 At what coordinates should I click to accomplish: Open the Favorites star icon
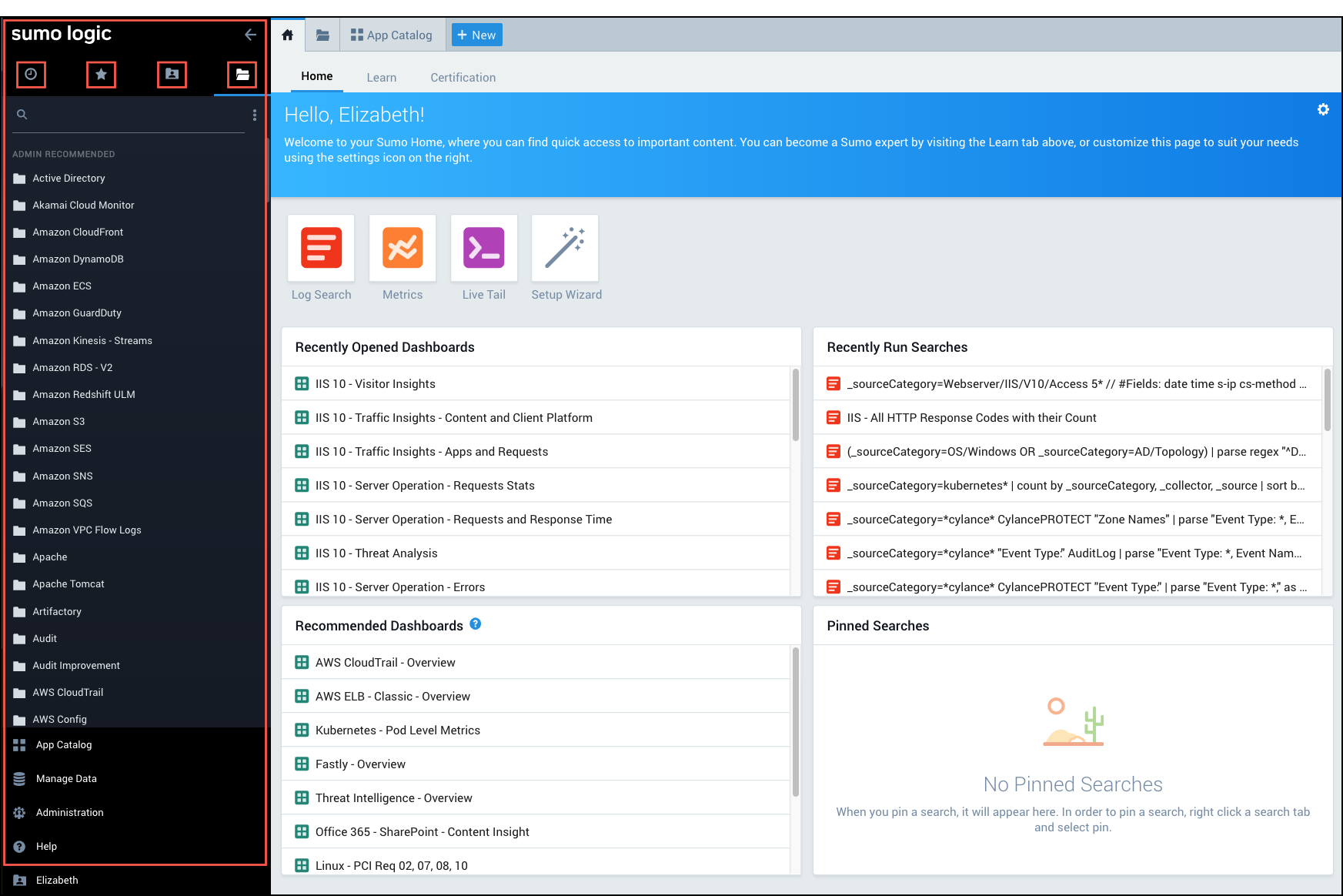(101, 75)
